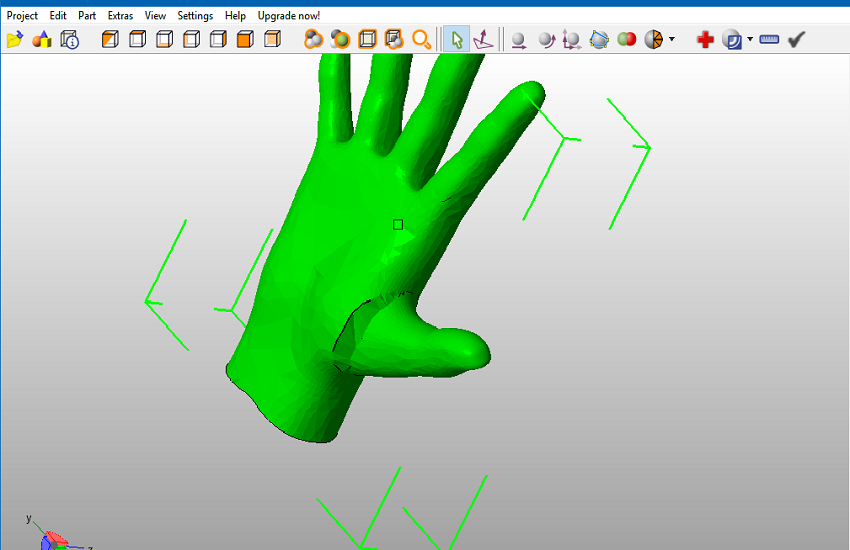Click the red cross repair icon

705,40
